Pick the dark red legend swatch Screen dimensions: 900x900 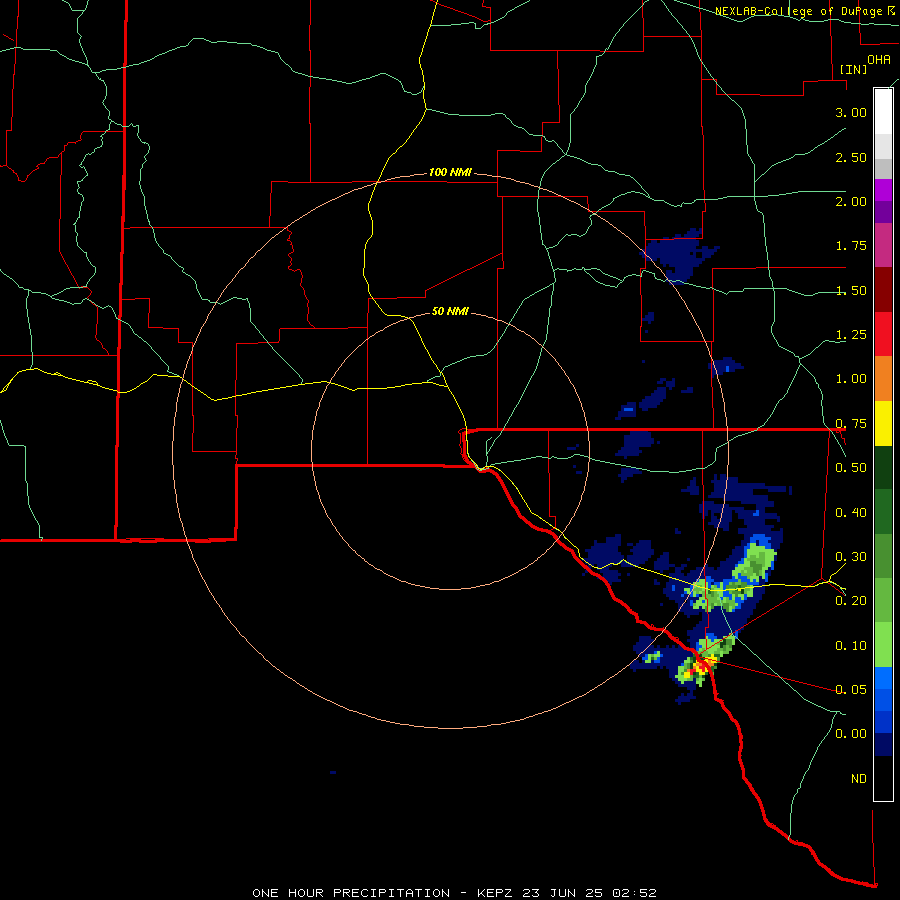tap(883, 290)
